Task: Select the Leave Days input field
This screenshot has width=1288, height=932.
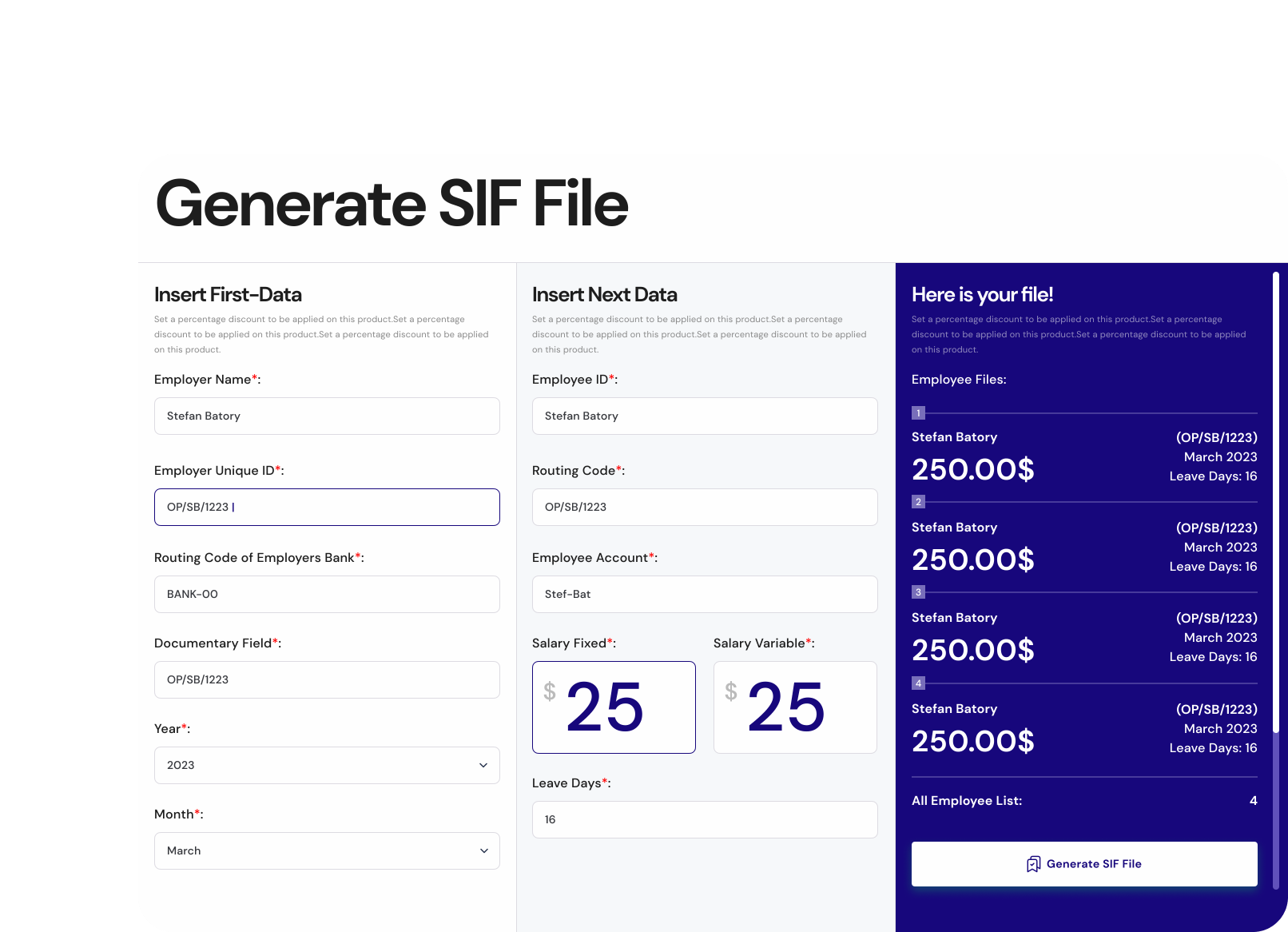Action: 705,819
